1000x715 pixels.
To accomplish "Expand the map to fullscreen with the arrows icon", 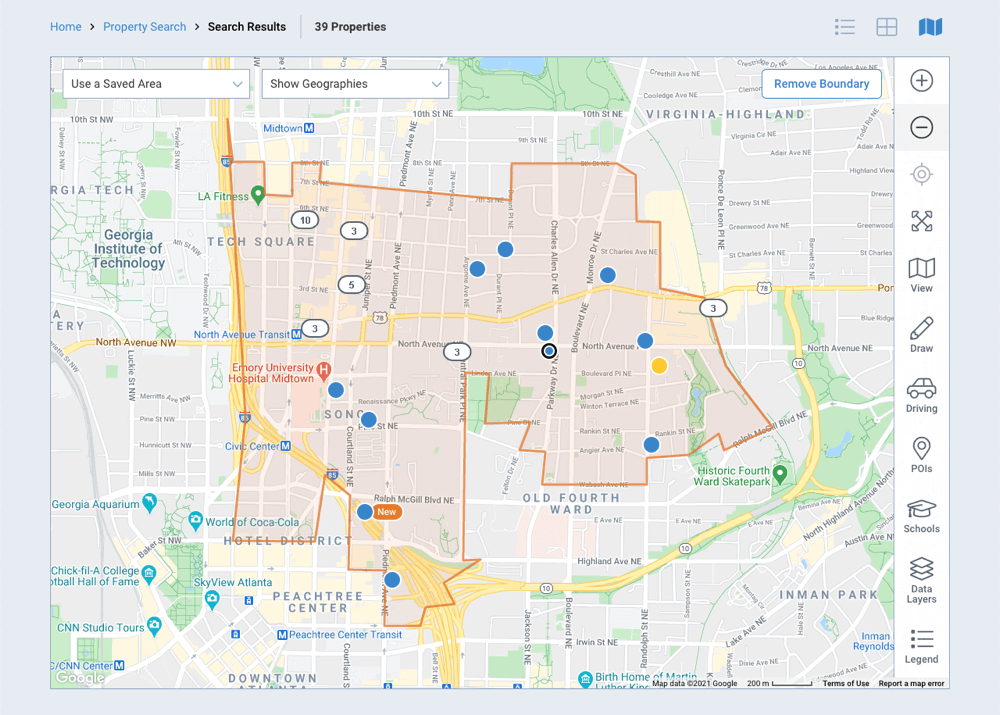I will [922, 221].
